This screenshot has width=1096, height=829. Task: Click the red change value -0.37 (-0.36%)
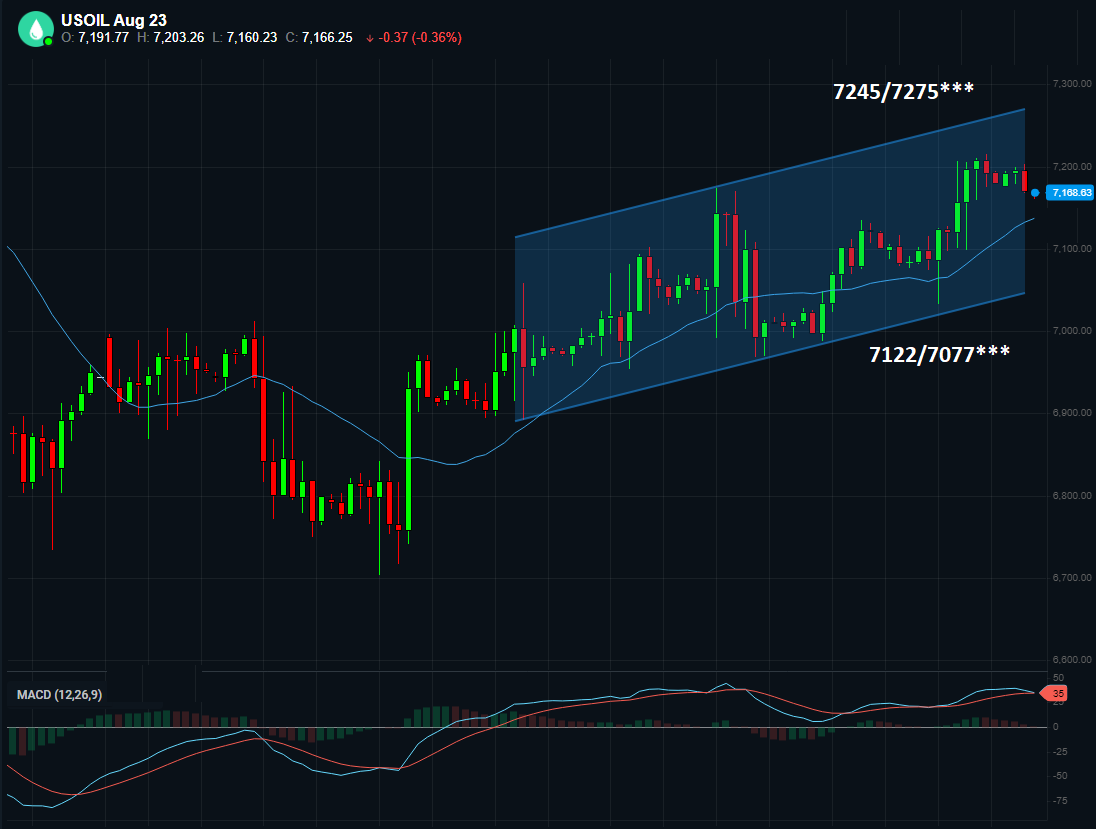point(419,38)
